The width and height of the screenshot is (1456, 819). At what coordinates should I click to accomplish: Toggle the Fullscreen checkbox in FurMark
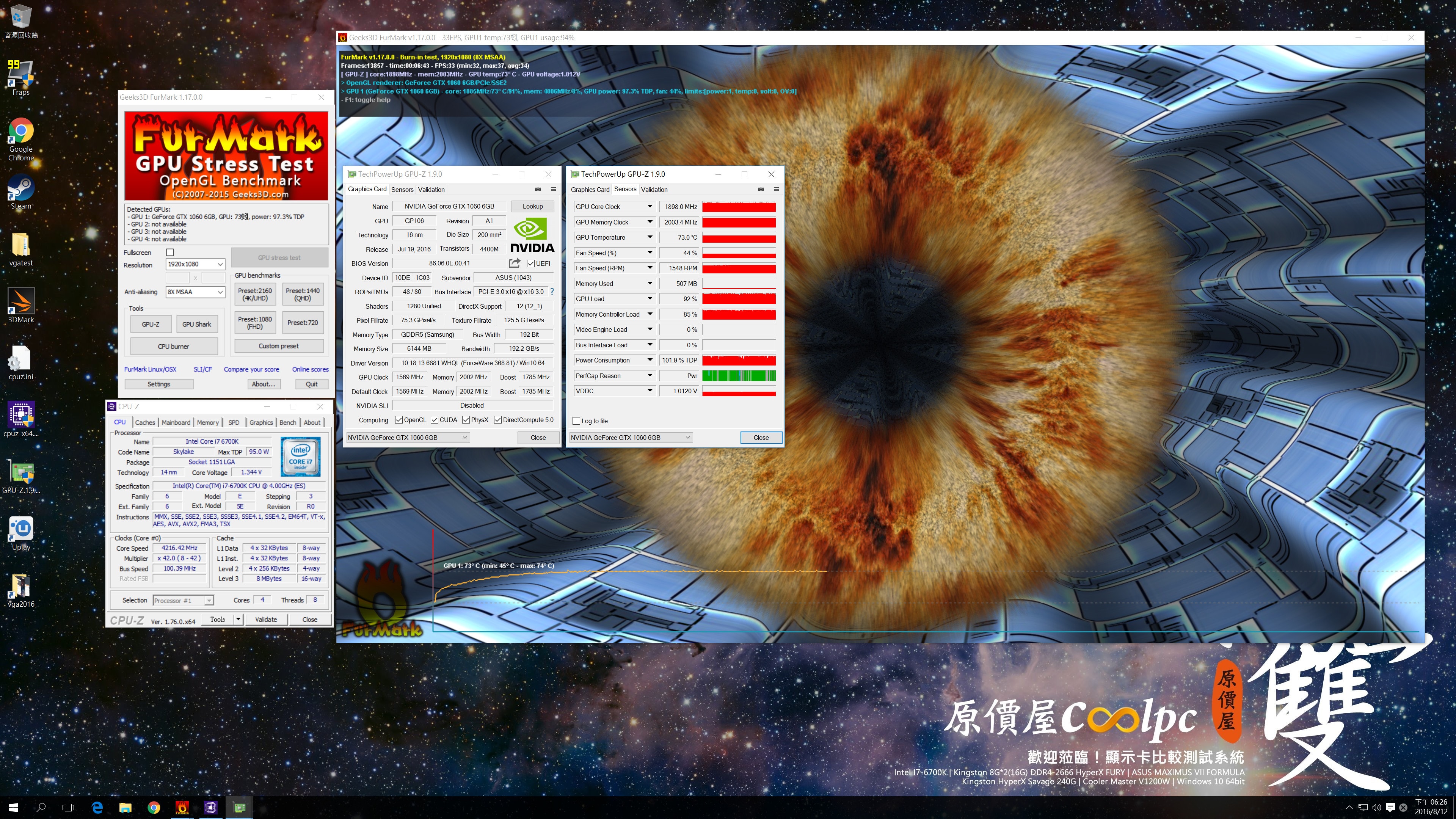pos(170,252)
